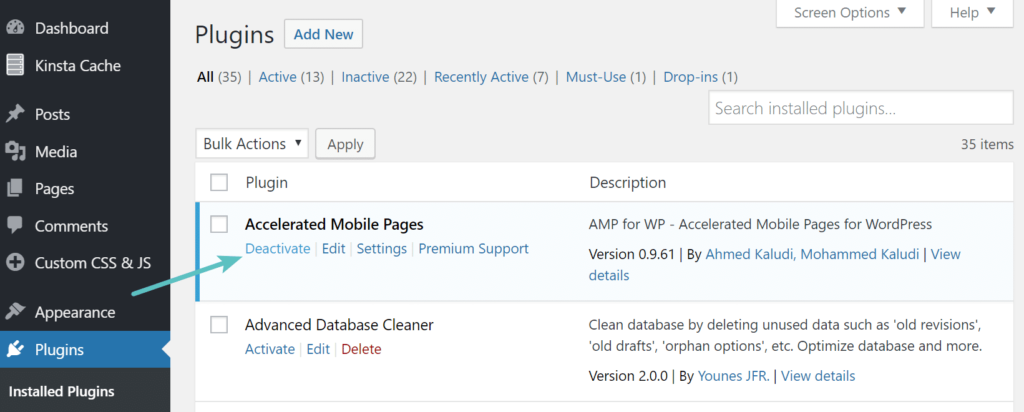Click the Pages document icon

click(15, 188)
